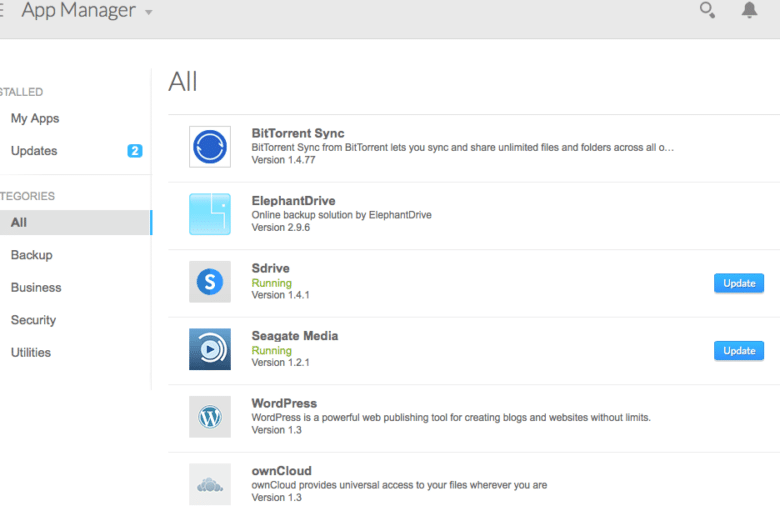Screen dimensions: 780x516
Task: Open the Updates section in sidebar
Action: [34, 151]
